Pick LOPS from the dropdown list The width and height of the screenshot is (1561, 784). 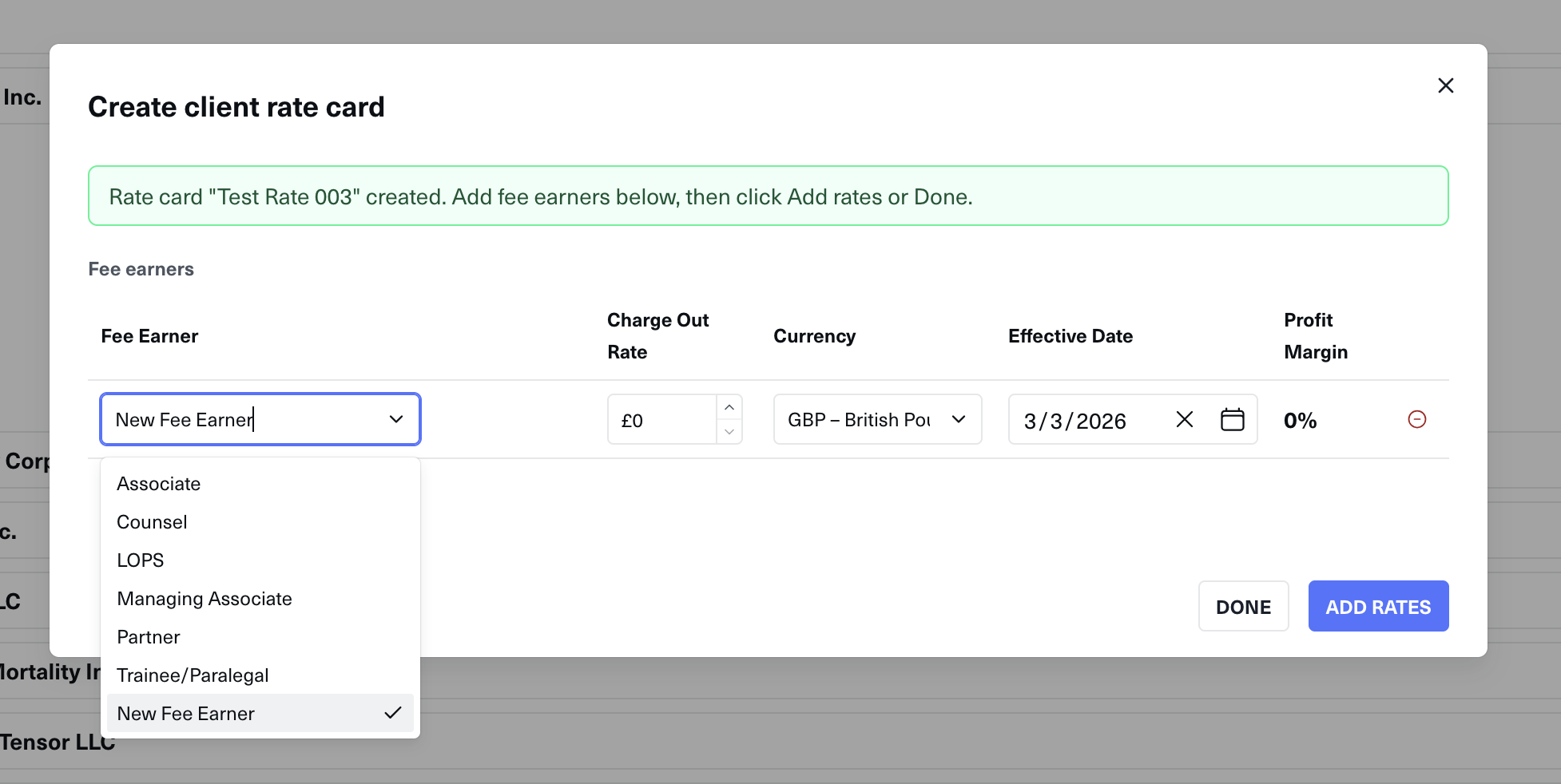[141, 560]
